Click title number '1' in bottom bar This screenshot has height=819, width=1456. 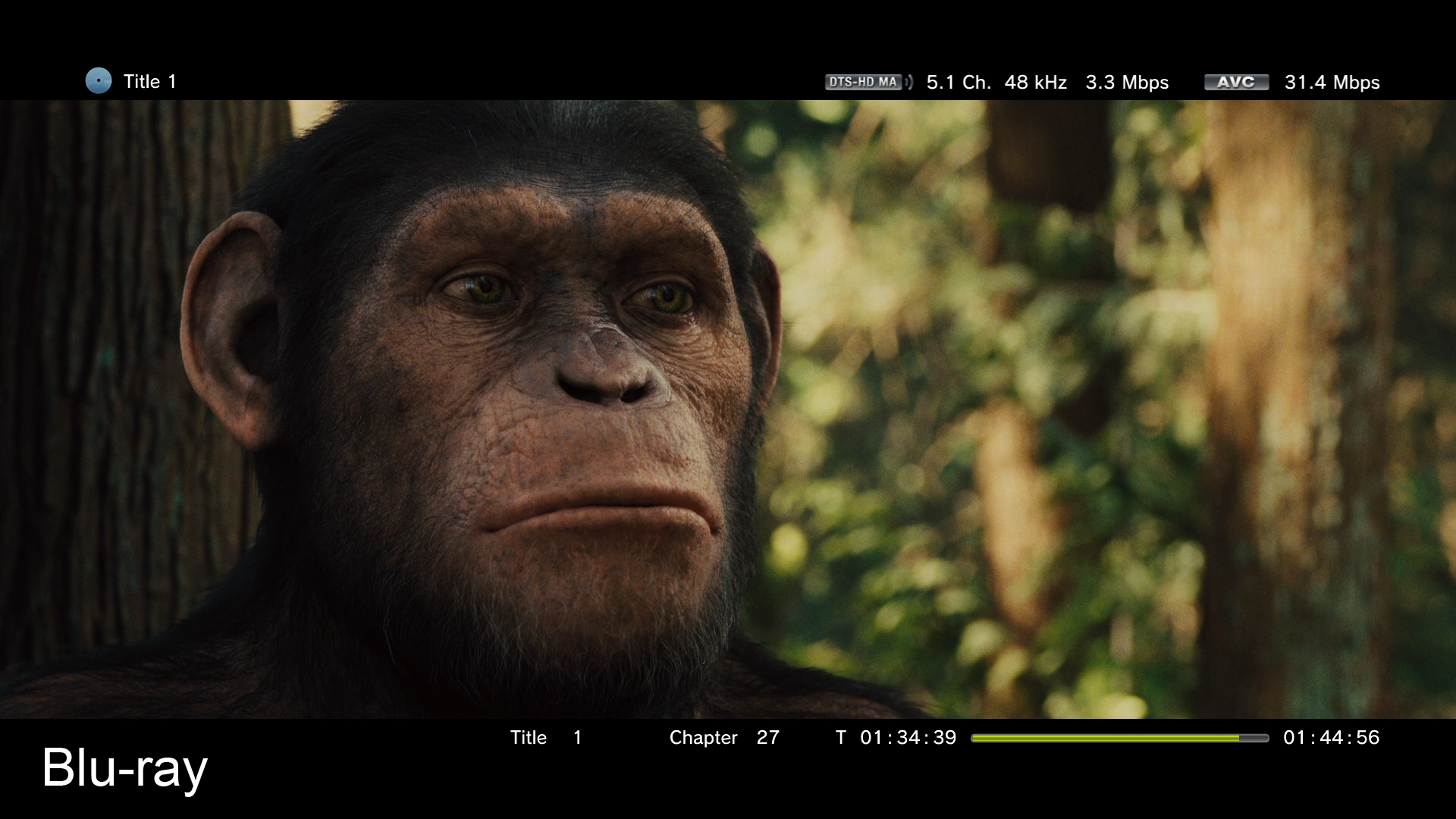[577, 738]
